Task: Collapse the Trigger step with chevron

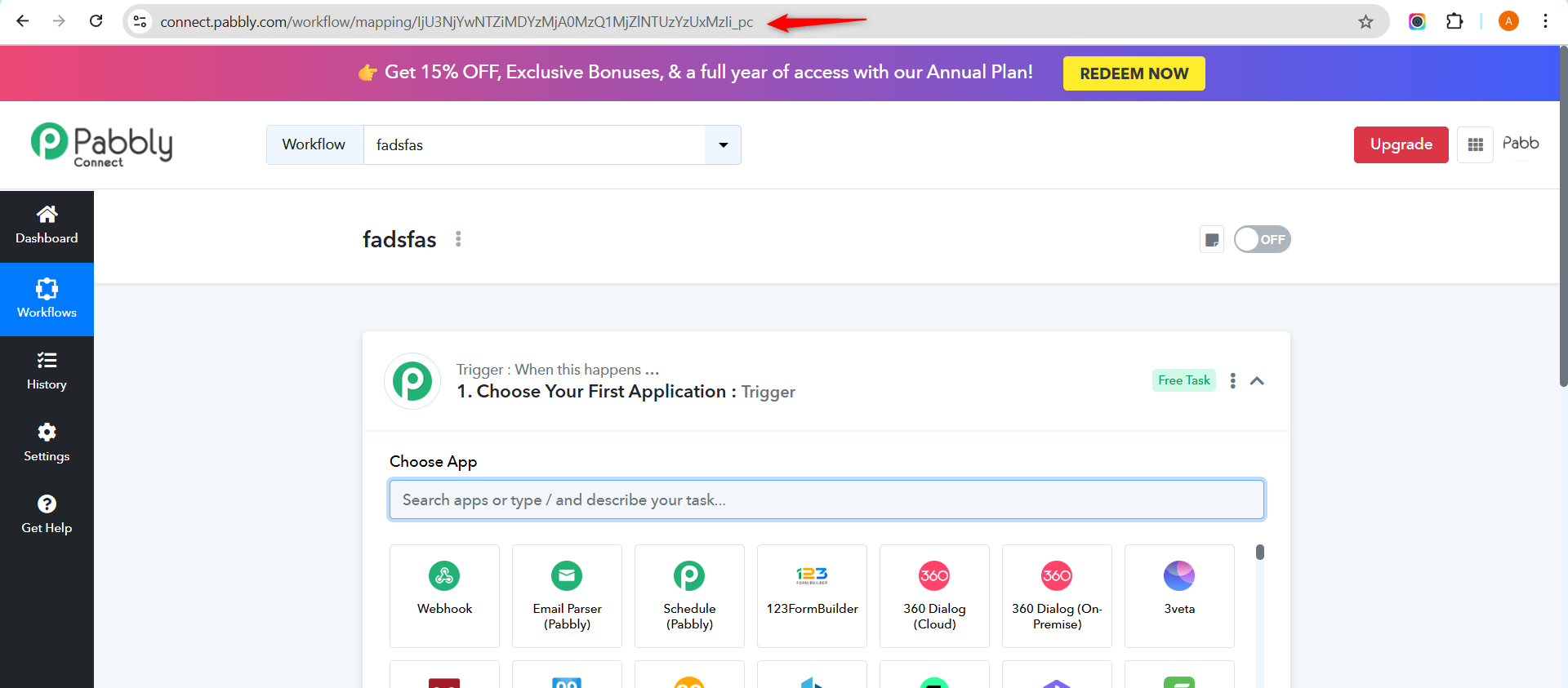Action: 1257,381
